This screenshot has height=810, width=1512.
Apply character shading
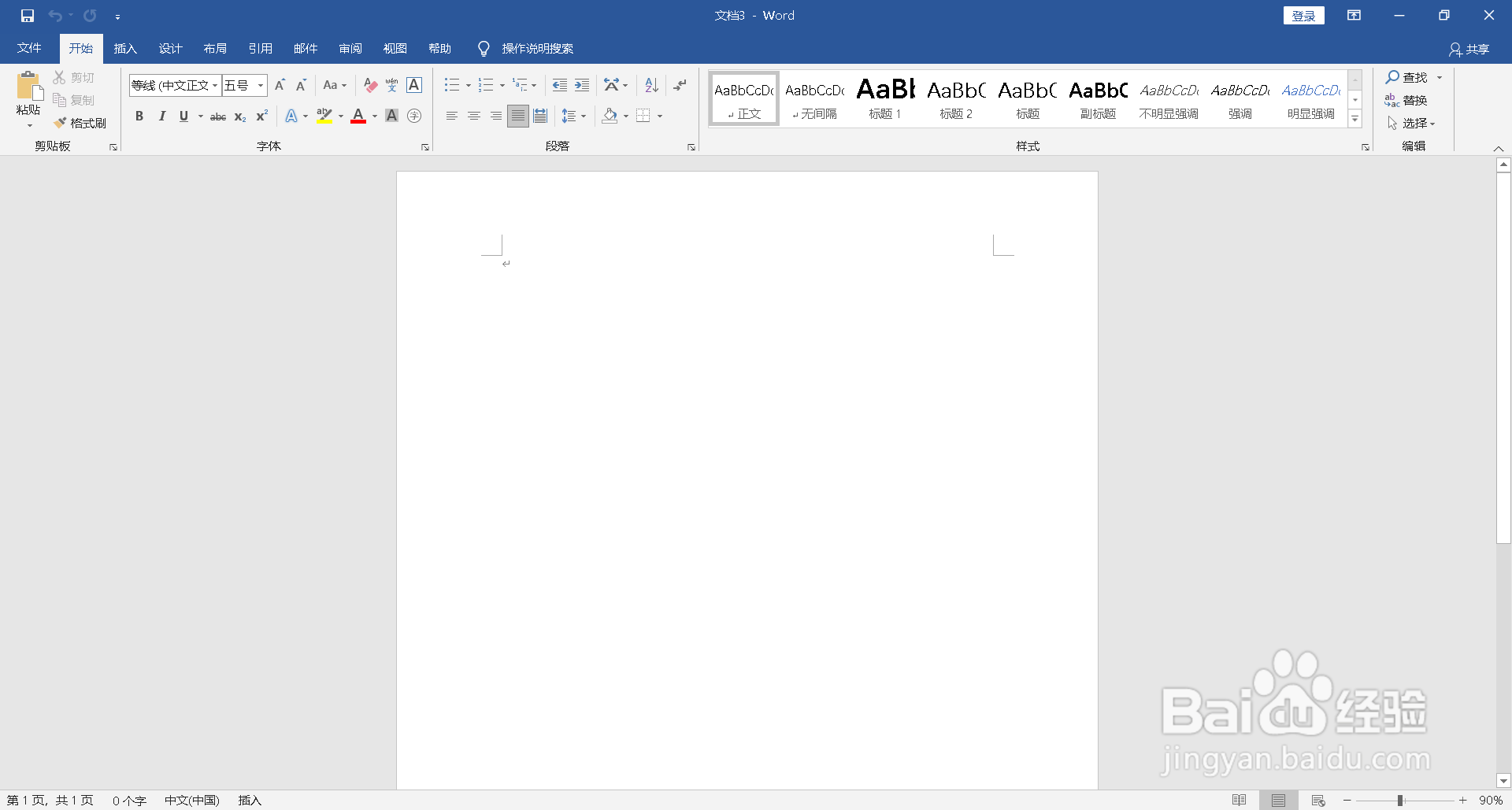pos(392,117)
